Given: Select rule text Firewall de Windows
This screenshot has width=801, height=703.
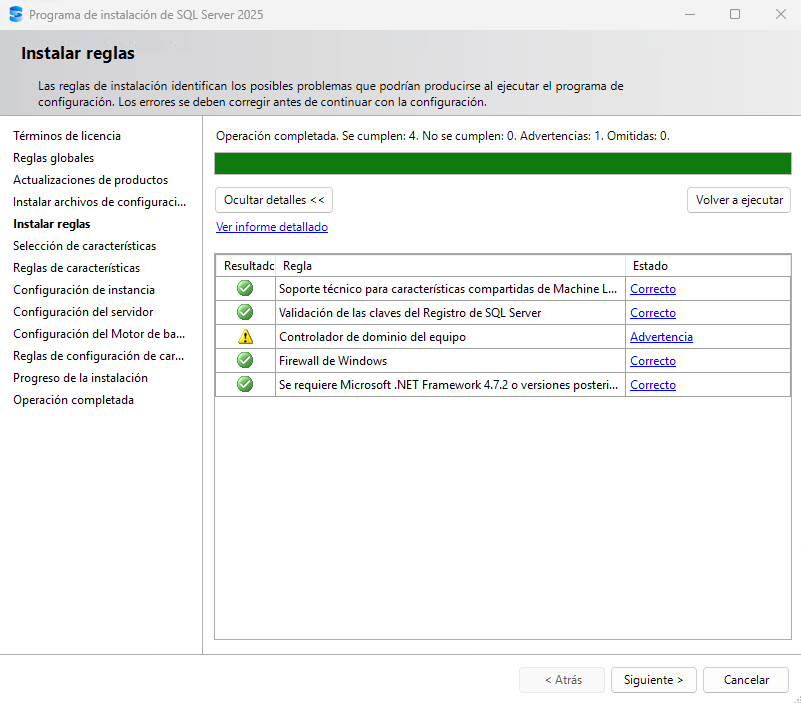Looking at the screenshot, I should 333,361.
